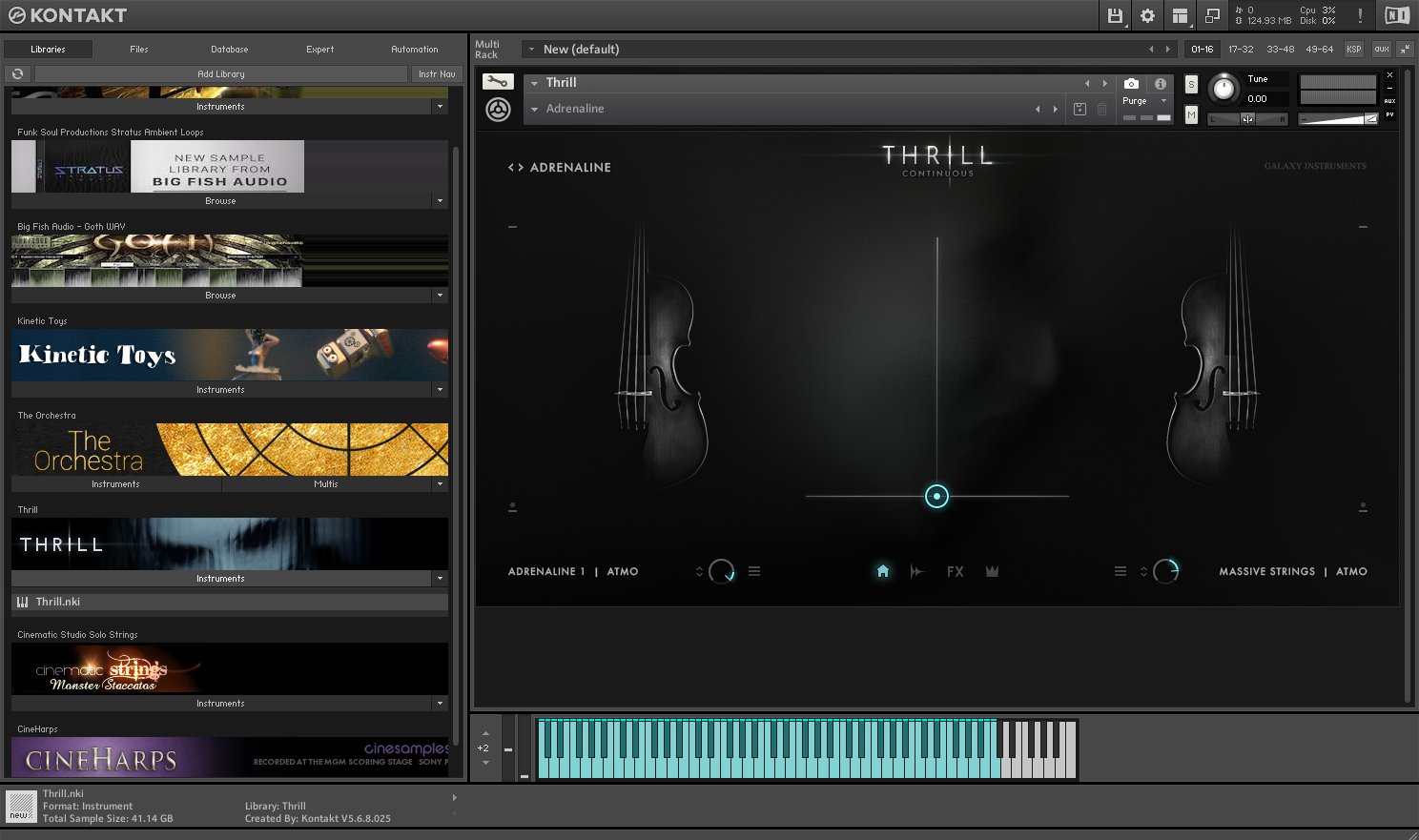Open left source list menu icon
The width and height of the screenshot is (1419, 840).
coord(754,571)
